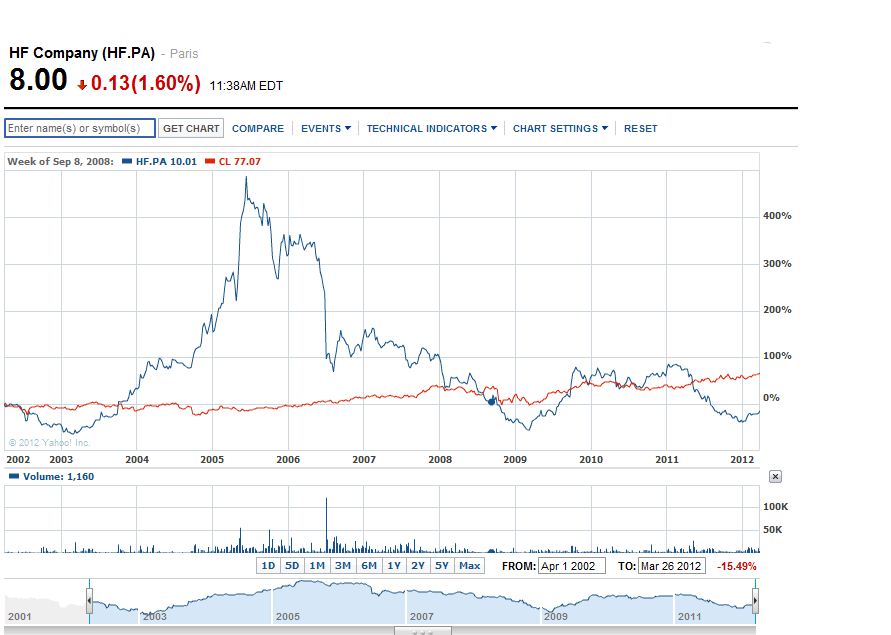Select the 5D time range

(x=292, y=566)
